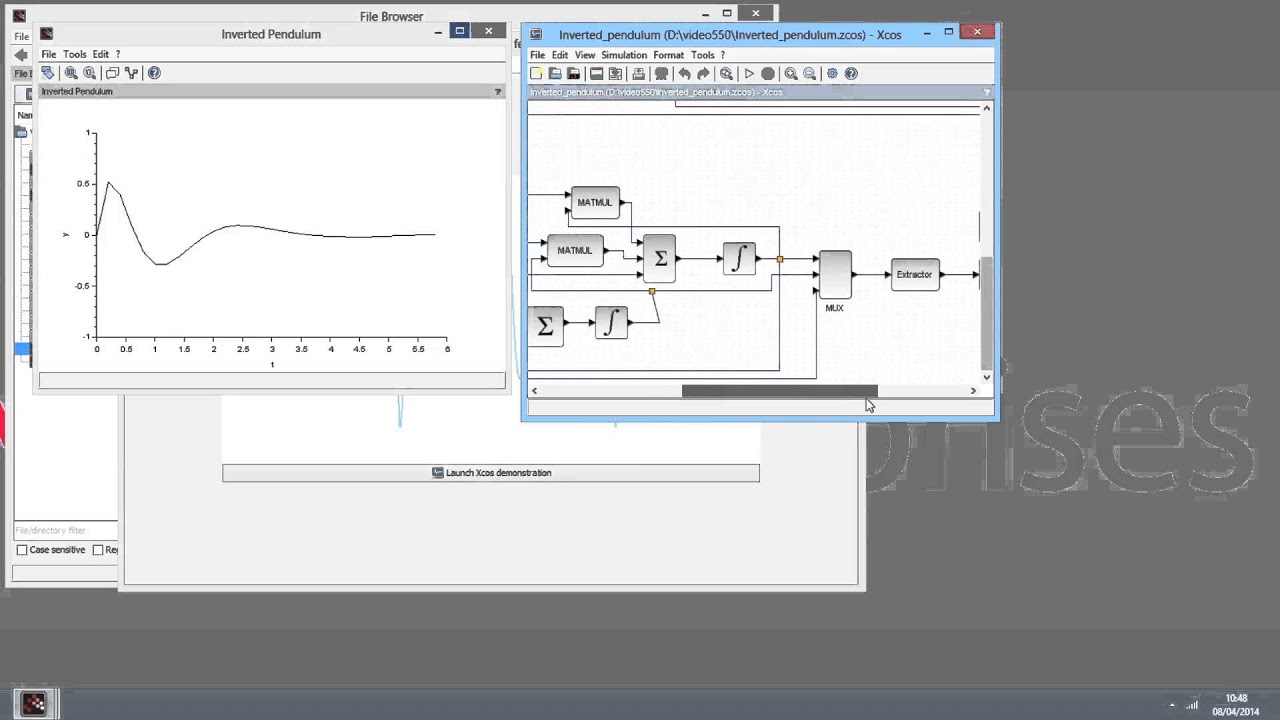Open a diagram file in Xcos

pyautogui.click(x=555, y=73)
